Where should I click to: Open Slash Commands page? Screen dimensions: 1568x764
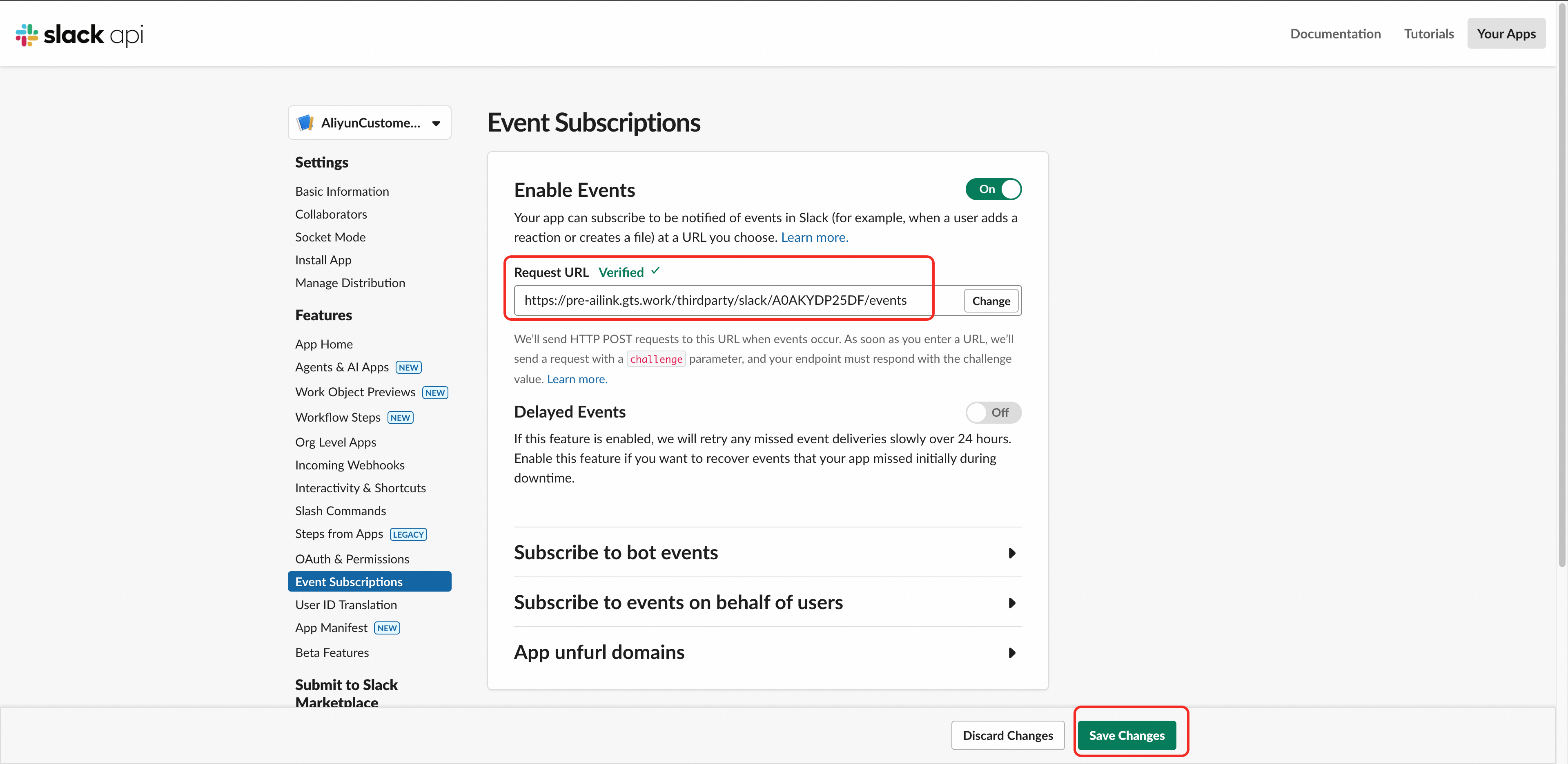[x=340, y=511]
